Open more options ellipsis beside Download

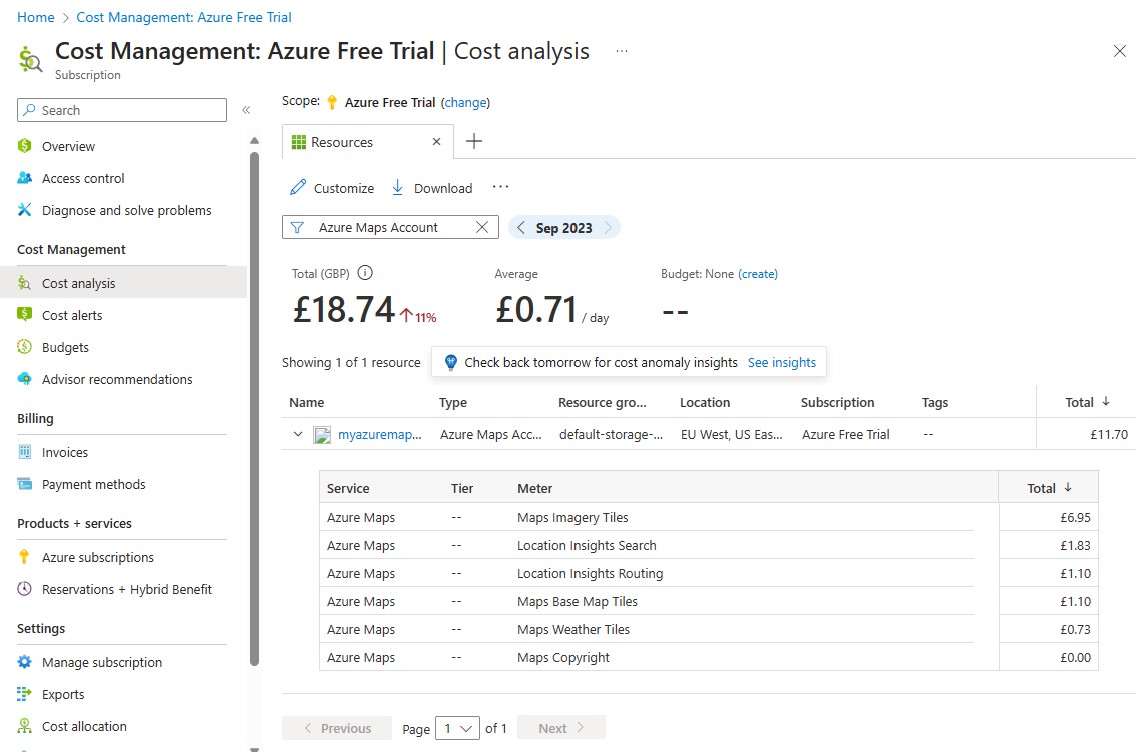coord(501,188)
